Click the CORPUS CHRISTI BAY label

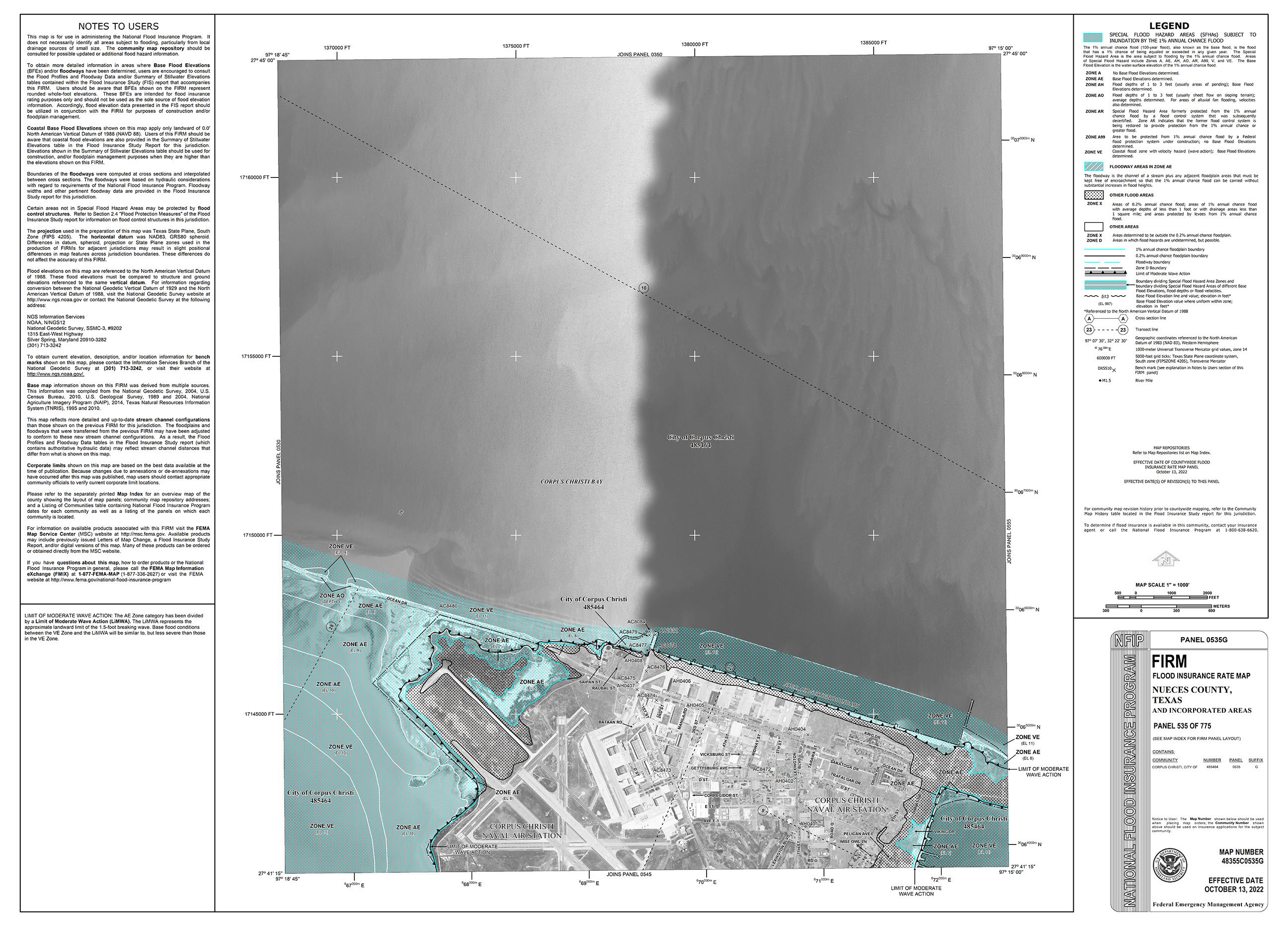click(x=571, y=482)
